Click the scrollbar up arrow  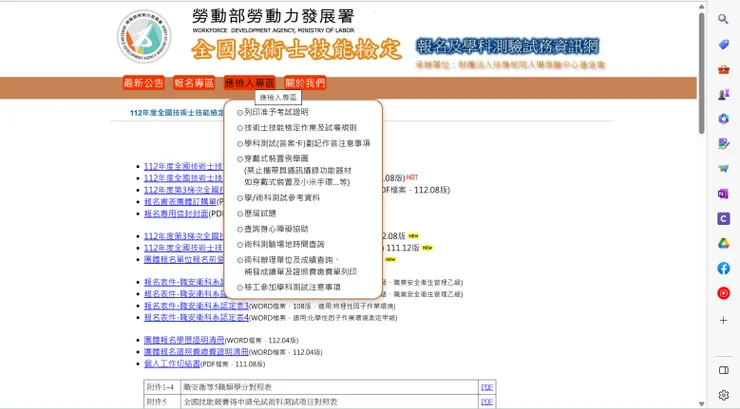tap(701, 7)
